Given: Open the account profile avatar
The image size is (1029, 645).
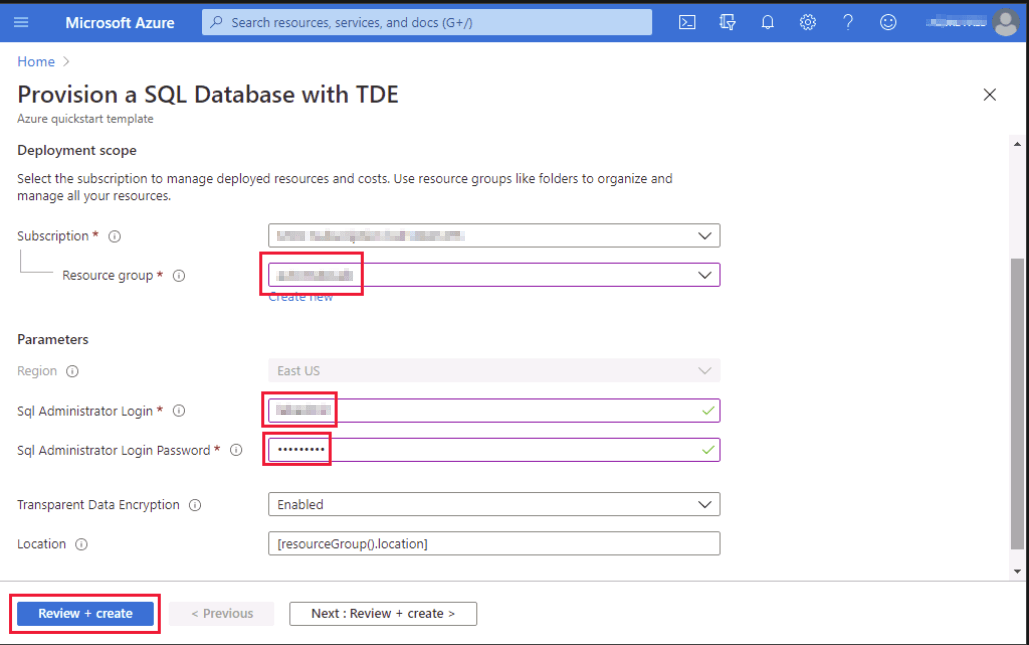Looking at the screenshot, I should (x=1004, y=22).
